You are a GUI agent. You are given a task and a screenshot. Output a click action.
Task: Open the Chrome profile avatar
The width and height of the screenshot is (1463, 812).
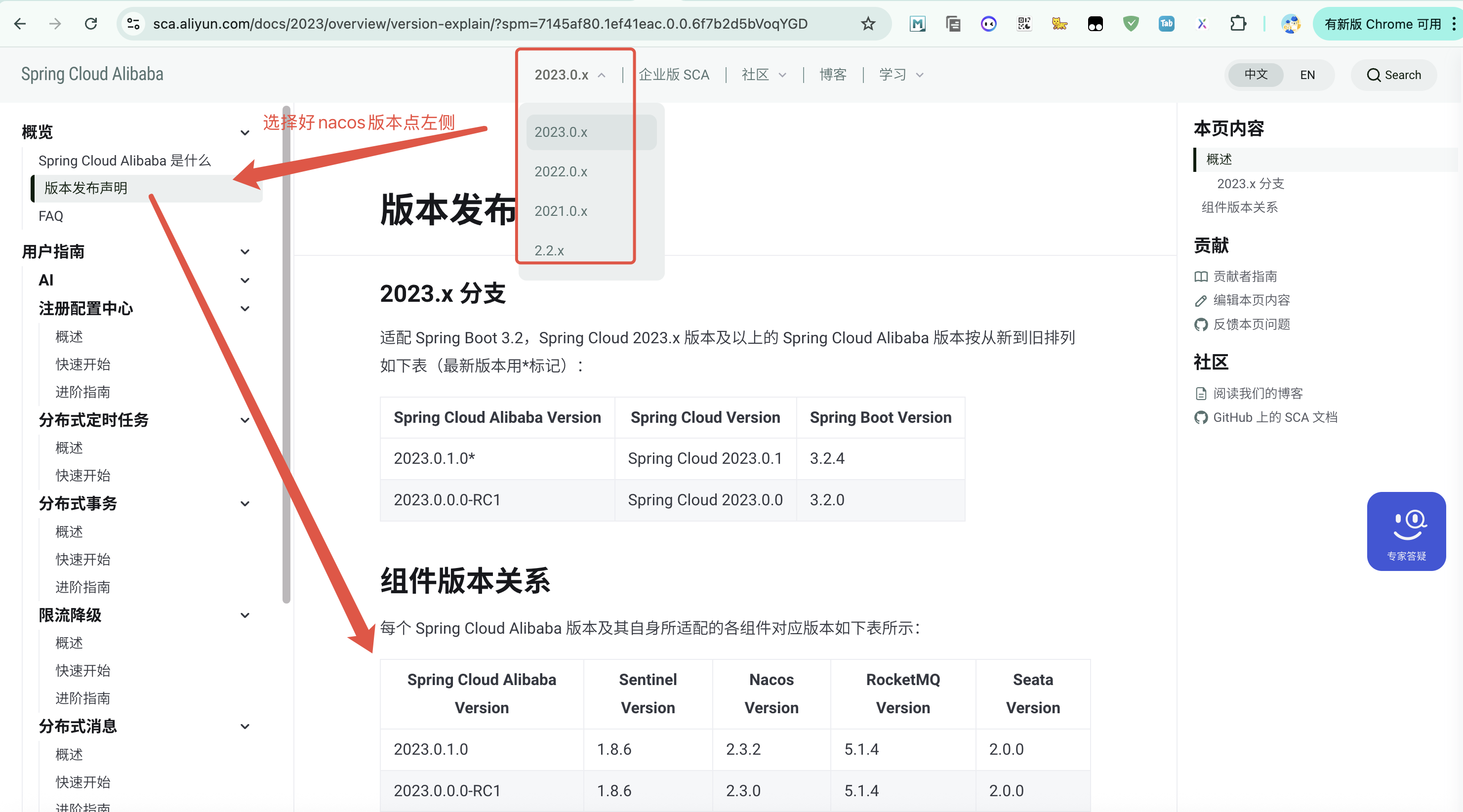[1290, 24]
